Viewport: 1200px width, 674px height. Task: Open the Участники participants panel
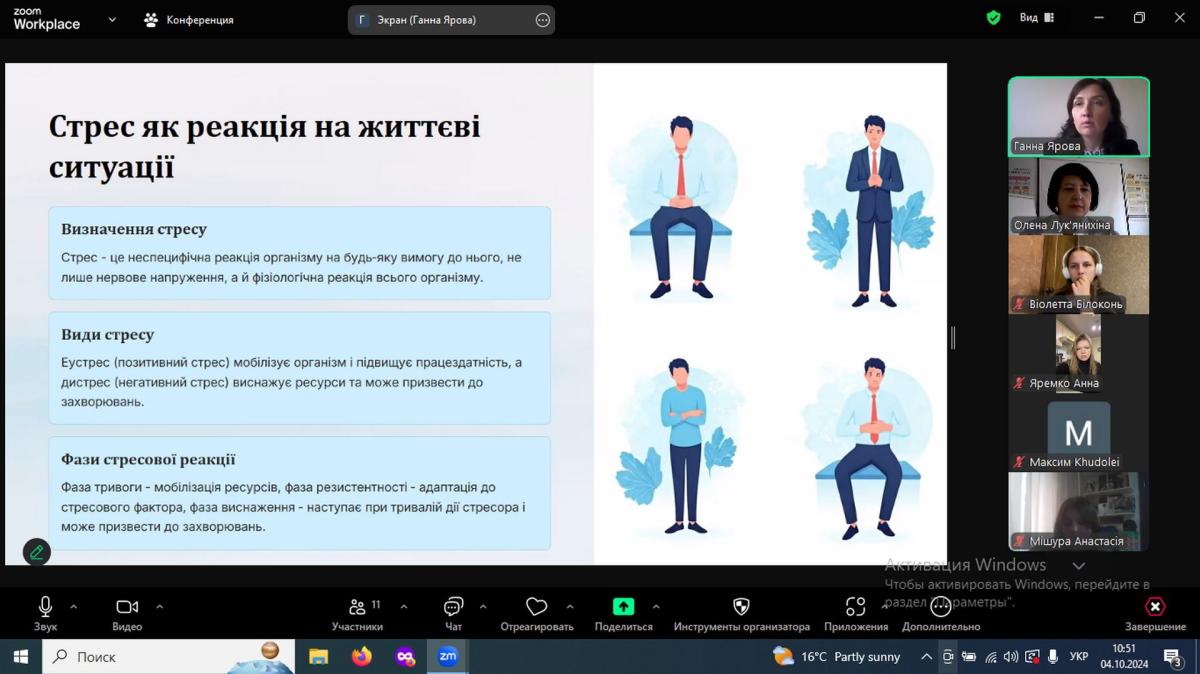pos(357,608)
